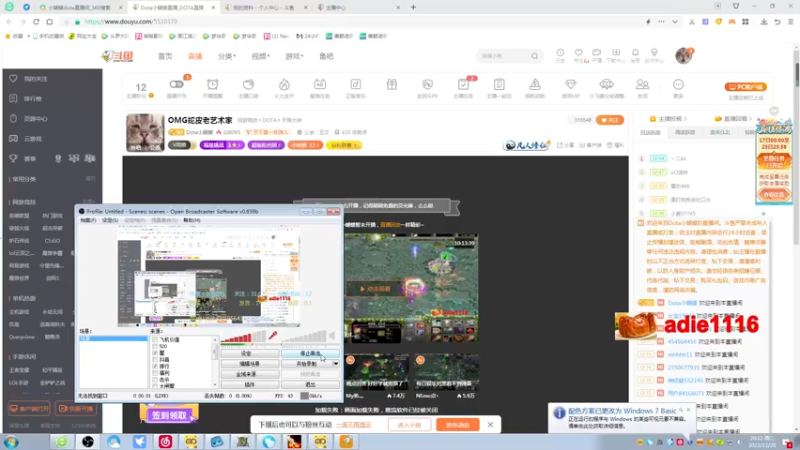Expand the purple star challenge badge
Image resolution: width=800 pixels, height=450 pixels.
pos(221,145)
